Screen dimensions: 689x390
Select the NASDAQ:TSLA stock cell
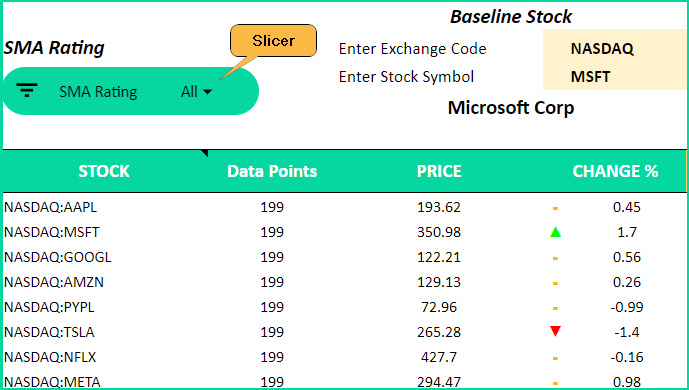49,332
